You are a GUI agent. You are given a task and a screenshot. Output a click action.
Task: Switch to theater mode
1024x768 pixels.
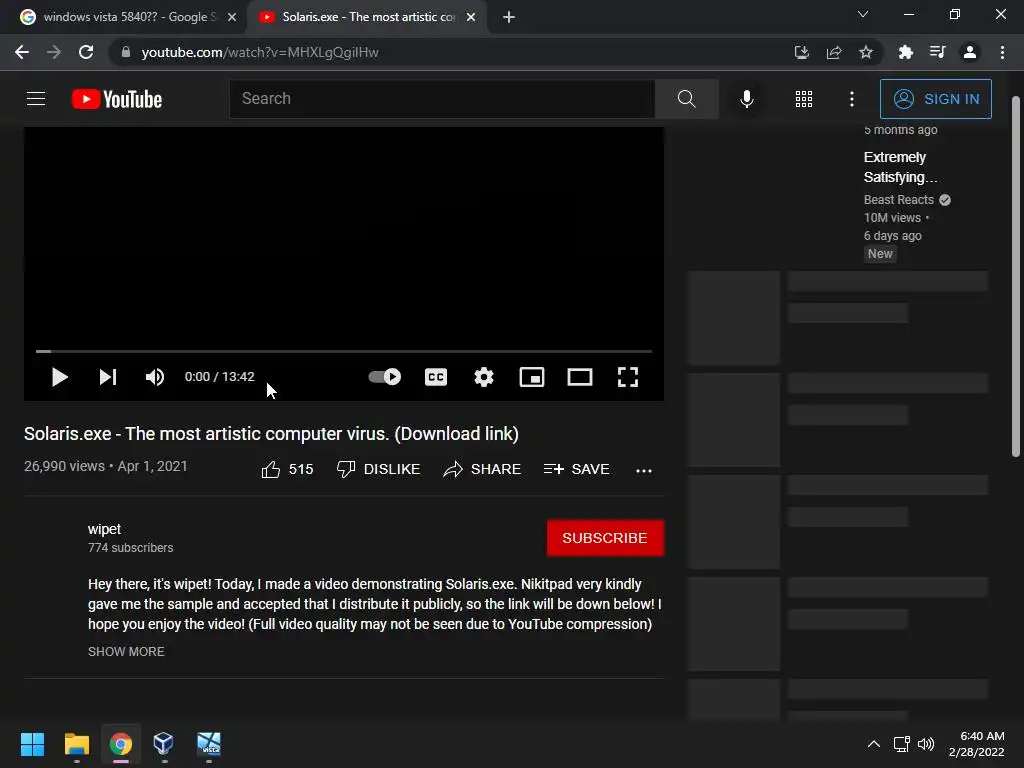580,377
